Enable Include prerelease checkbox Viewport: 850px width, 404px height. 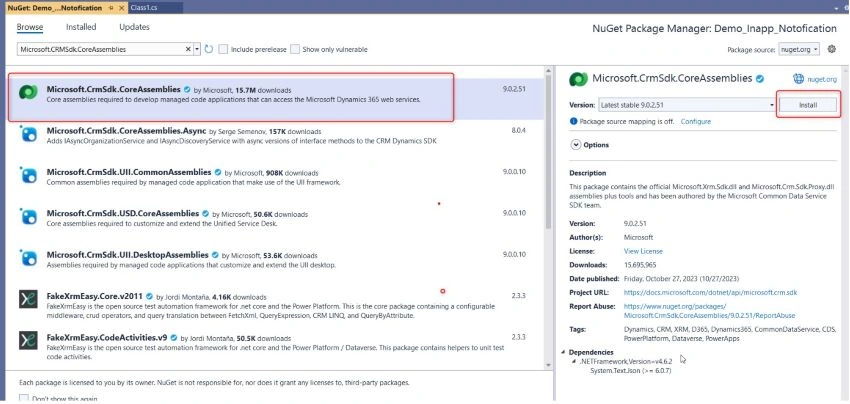point(223,49)
